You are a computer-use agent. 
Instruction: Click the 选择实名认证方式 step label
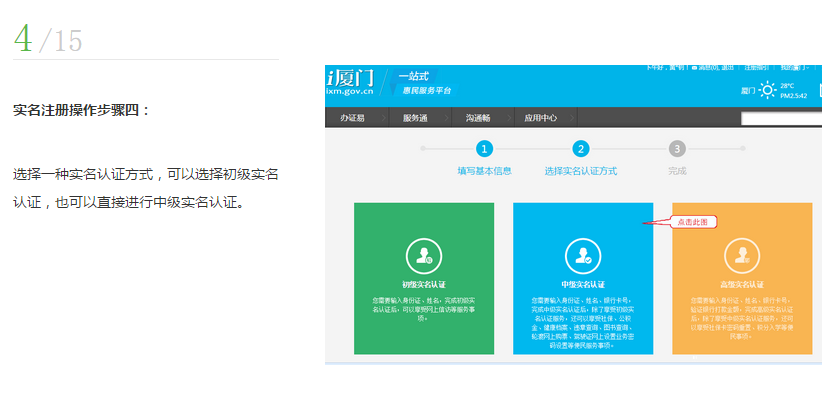[581, 171]
